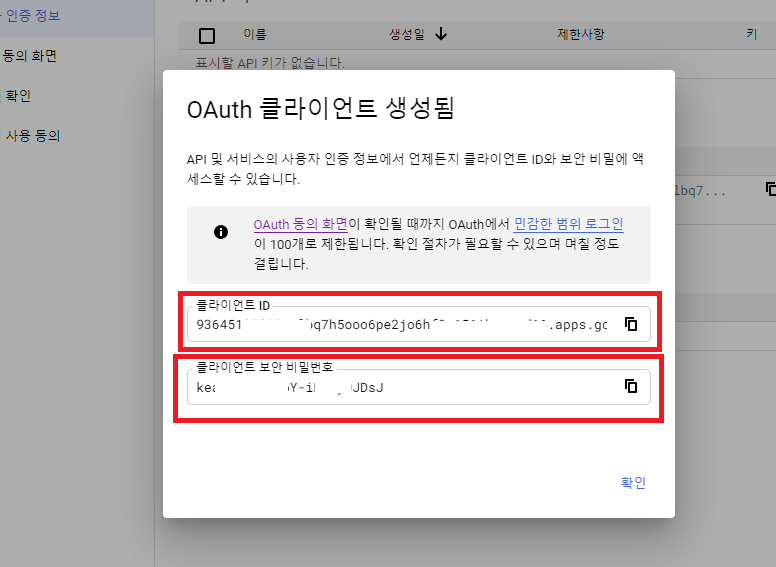This screenshot has height=567, width=776.
Task: Open 사용 동의 in the left sidebar
Action: pyautogui.click(x=32, y=136)
